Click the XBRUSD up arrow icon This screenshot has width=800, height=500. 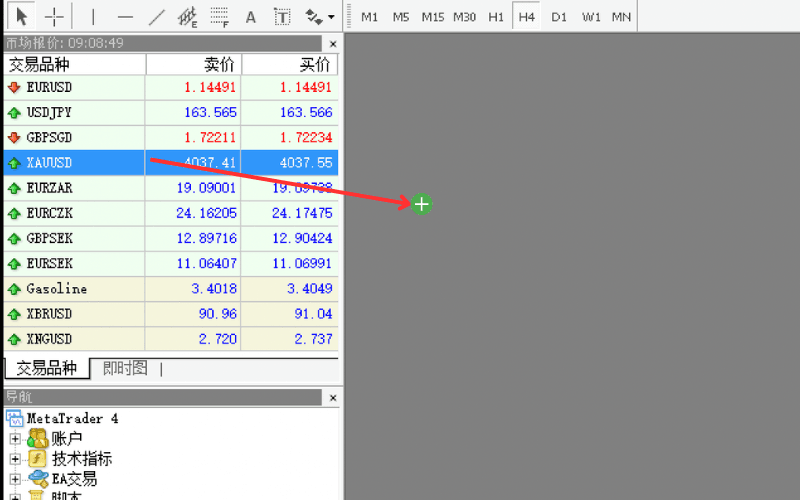click(x=14, y=314)
